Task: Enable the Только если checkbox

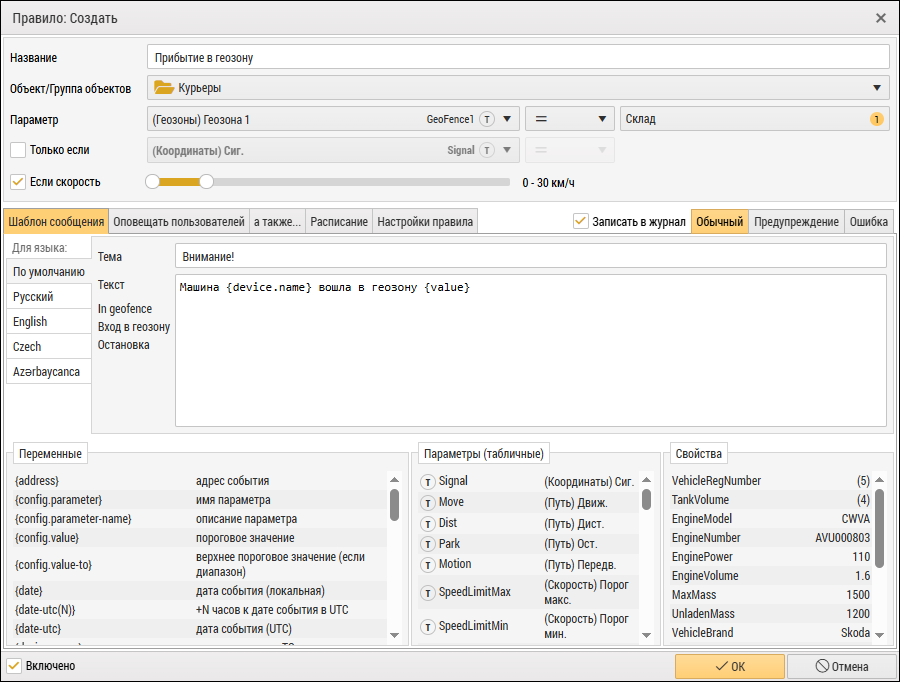Action: point(17,150)
